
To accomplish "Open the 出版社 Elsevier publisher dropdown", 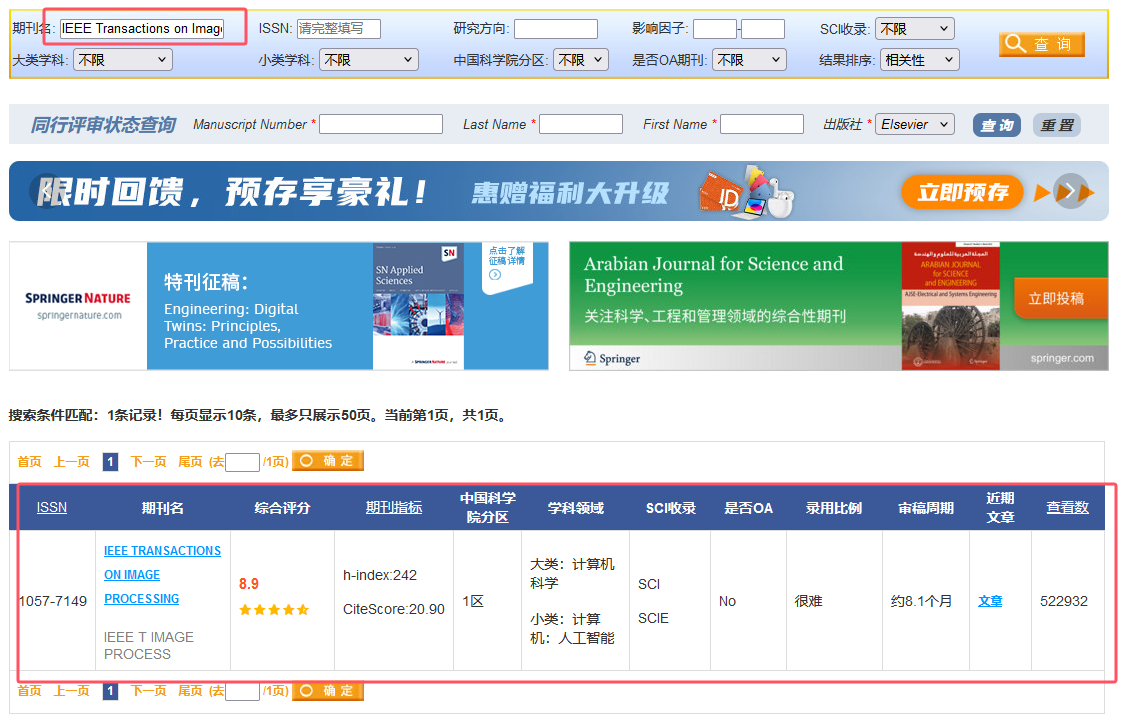I will click(x=915, y=124).
